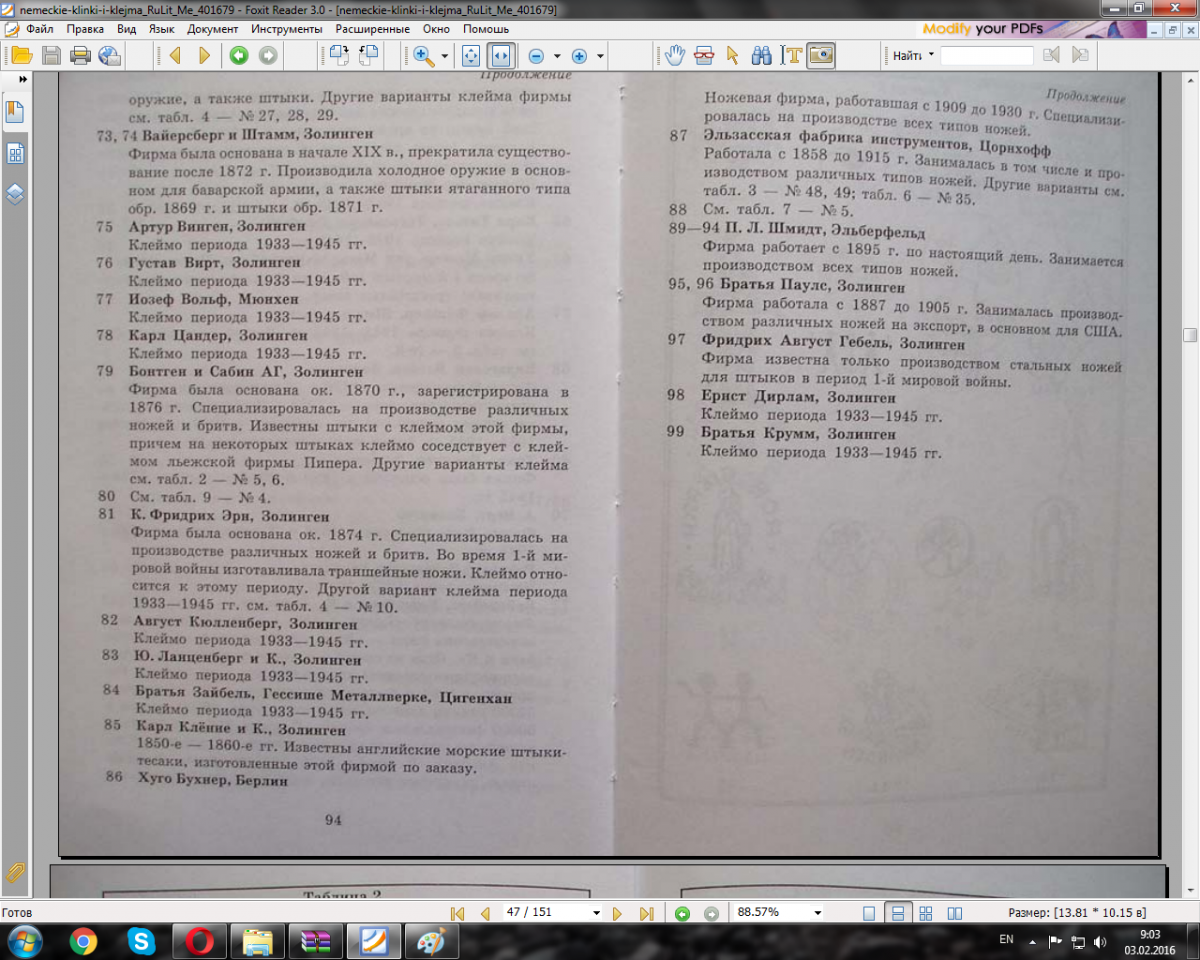
Task: Open the Инструменты menu
Action: pyautogui.click(x=287, y=29)
